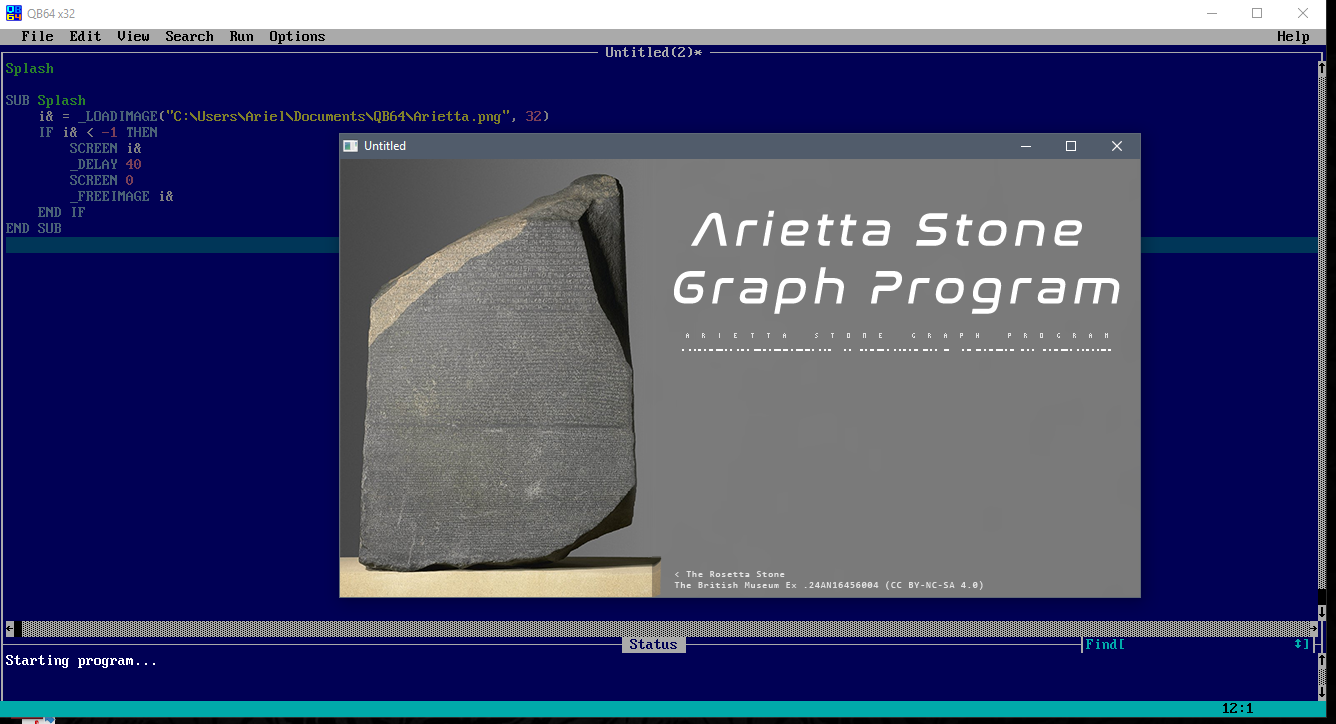Viewport: 1336px width, 724px height.
Task: Click the Untitled window's program icon
Action: coord(350,146)
